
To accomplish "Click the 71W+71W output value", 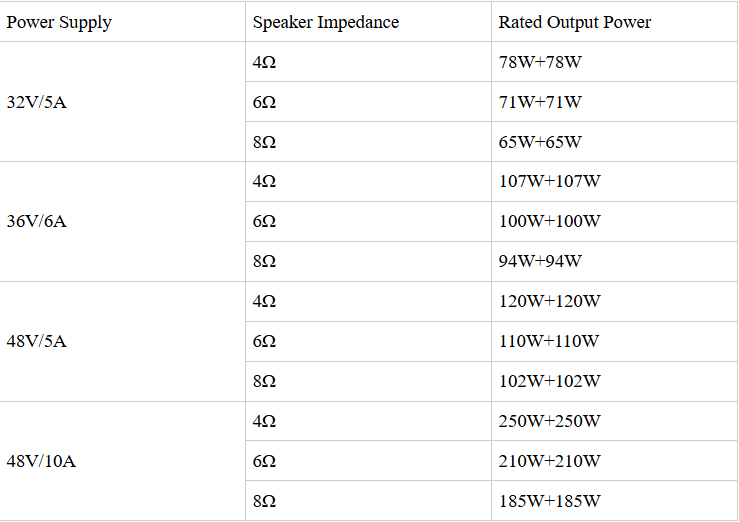I will [540, 102].
